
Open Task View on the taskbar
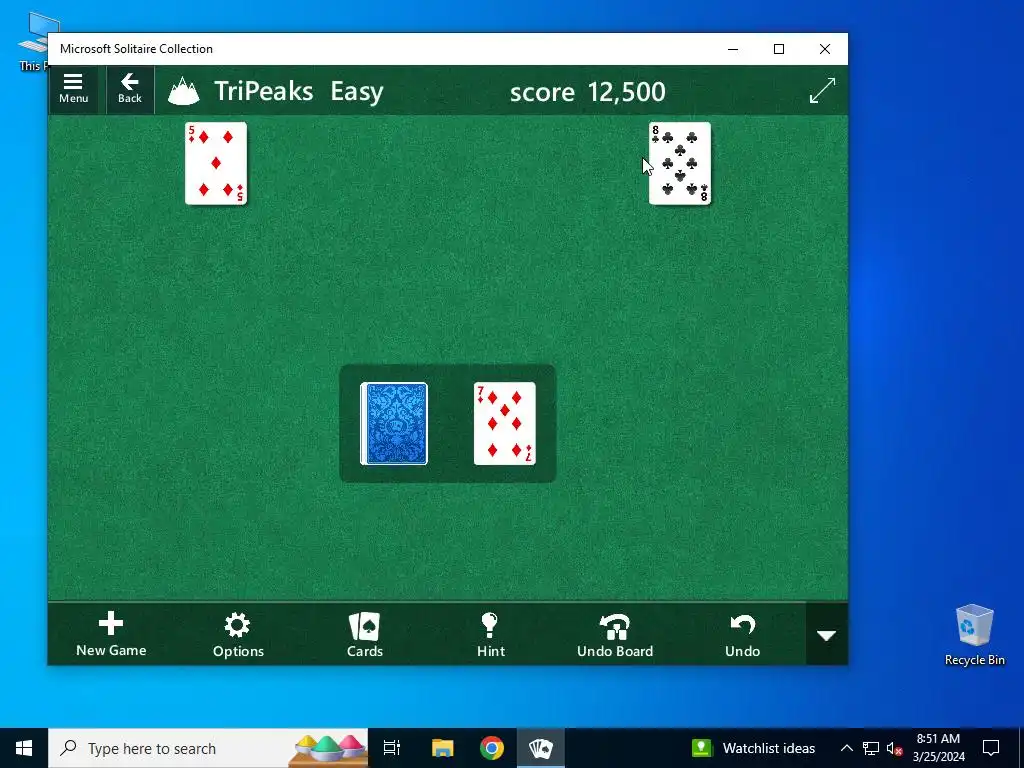point(392,748)
